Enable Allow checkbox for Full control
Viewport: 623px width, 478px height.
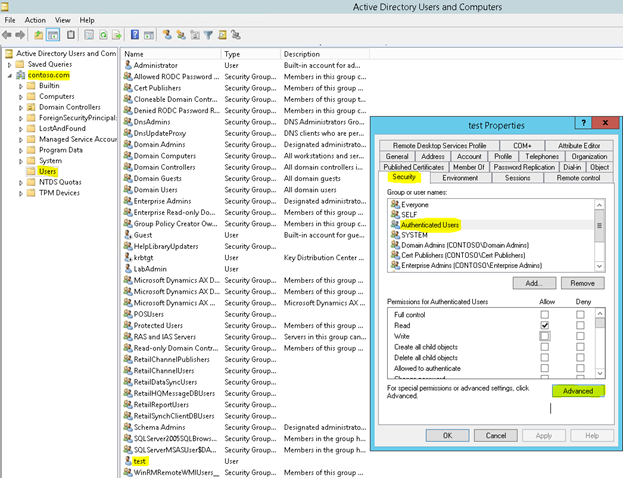coord(544,313)
